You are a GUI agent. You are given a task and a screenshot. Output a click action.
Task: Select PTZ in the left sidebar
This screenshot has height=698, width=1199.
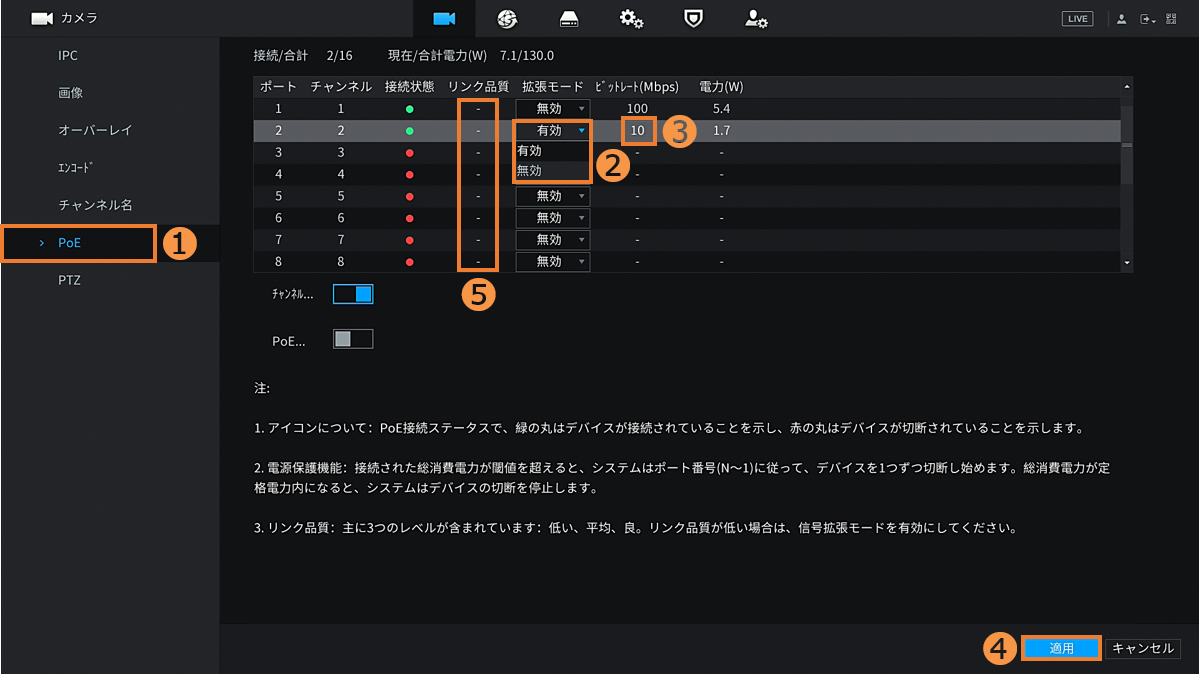click(69, 280)
